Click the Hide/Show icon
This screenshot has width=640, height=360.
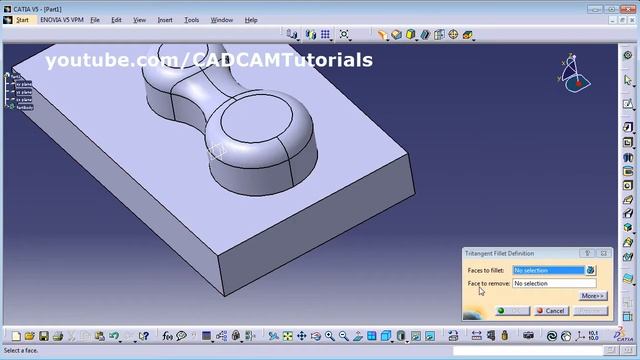pyautogui.click(x=416, y=336)
